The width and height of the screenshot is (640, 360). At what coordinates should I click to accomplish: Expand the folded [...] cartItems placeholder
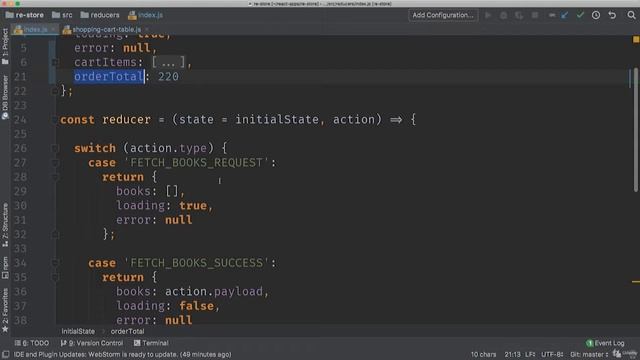(169, 62)
